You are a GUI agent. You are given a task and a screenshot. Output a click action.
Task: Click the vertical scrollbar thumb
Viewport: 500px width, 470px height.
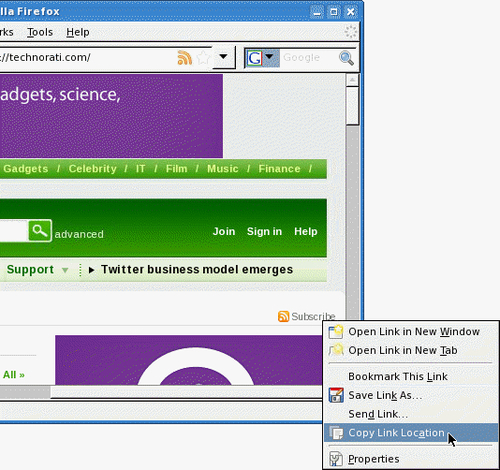tap(352, 105)
